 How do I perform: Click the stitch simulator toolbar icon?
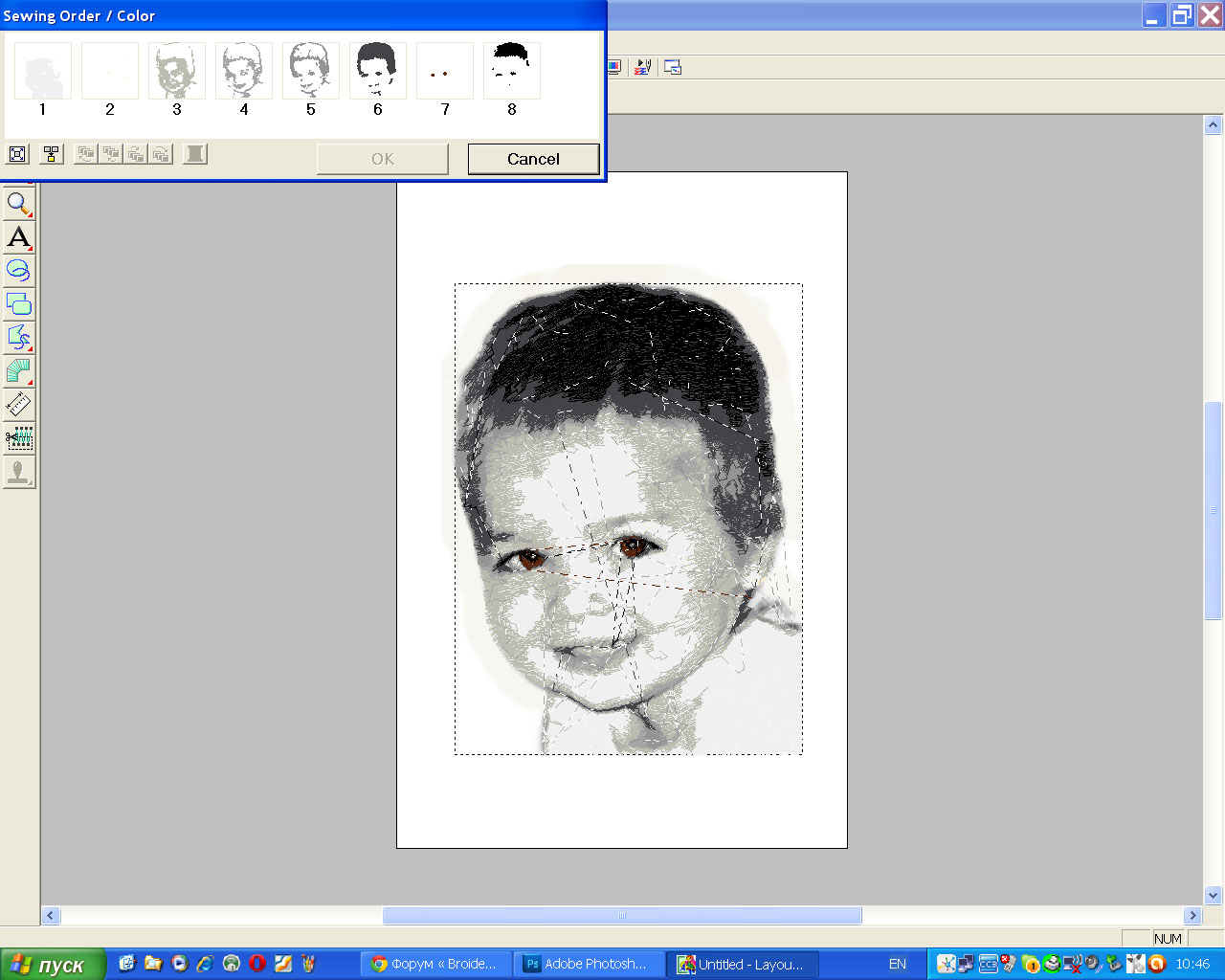point(642,67)
